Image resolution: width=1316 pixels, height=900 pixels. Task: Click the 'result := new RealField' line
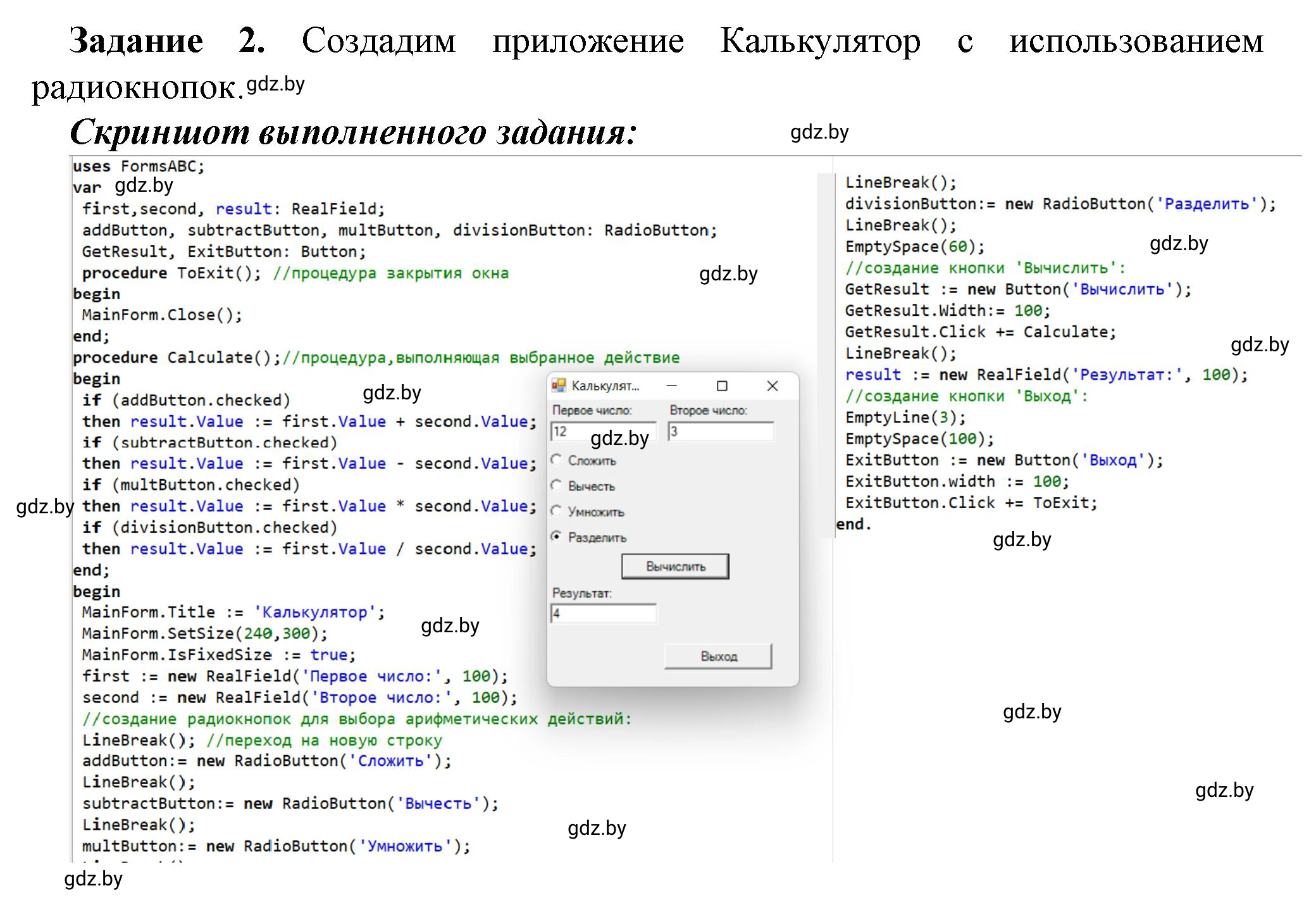coord(1046,375)
